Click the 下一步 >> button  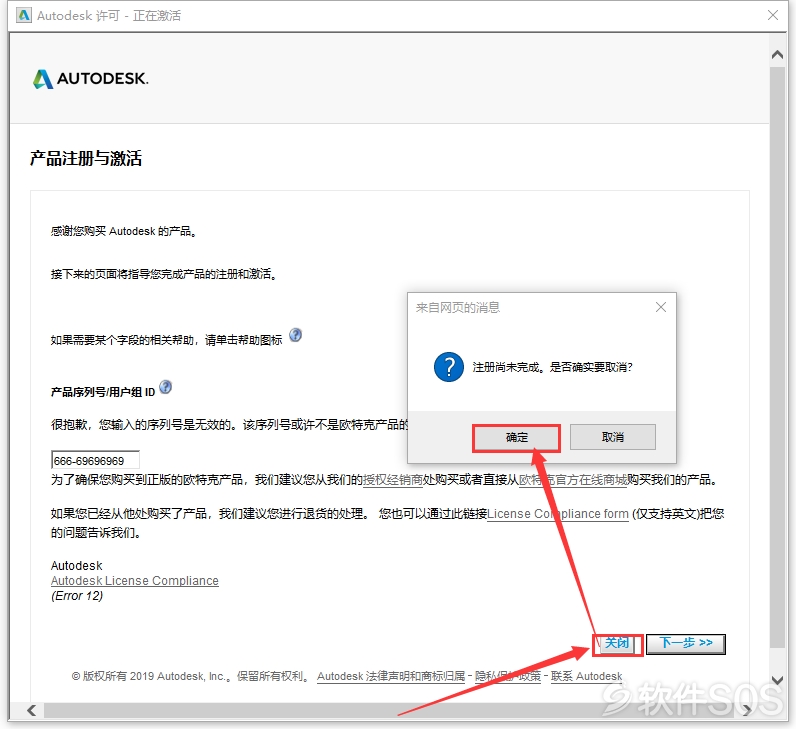click(x=686, y=644)
